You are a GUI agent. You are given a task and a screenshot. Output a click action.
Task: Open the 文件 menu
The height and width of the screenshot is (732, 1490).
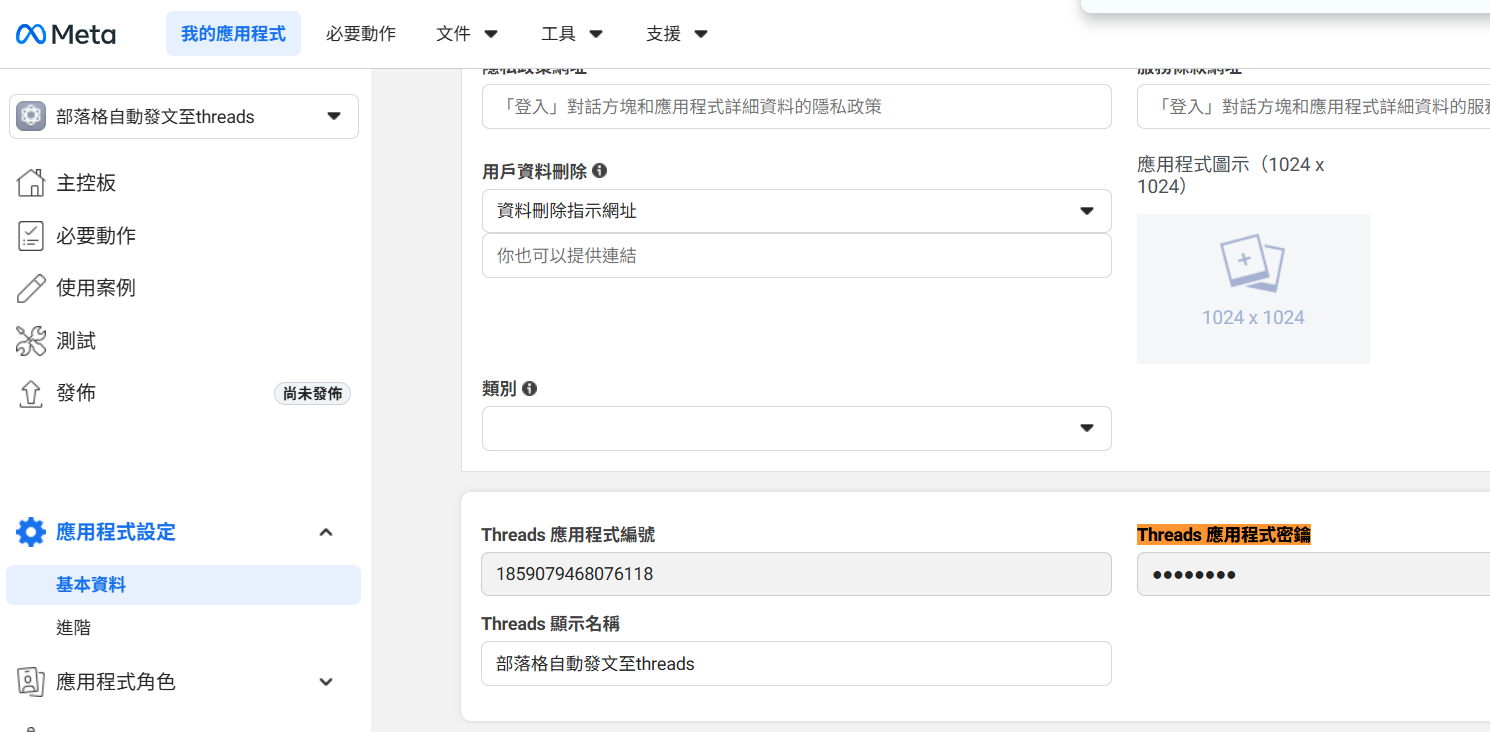click(x=467, y=34)
